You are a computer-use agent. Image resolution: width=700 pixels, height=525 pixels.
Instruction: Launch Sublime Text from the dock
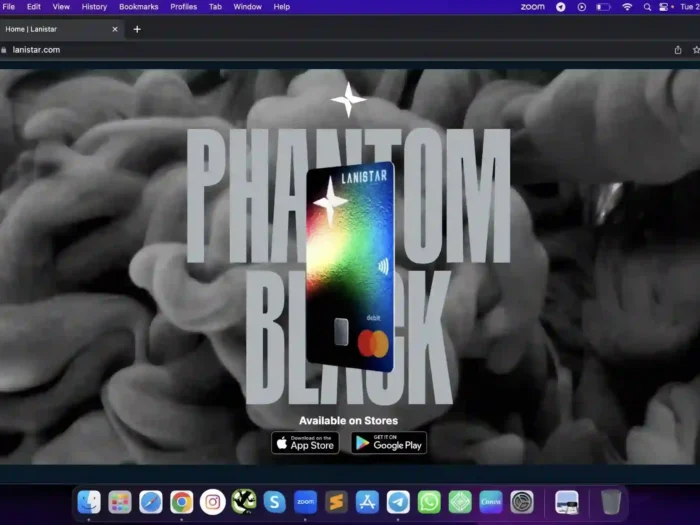[x=336, y=502]
